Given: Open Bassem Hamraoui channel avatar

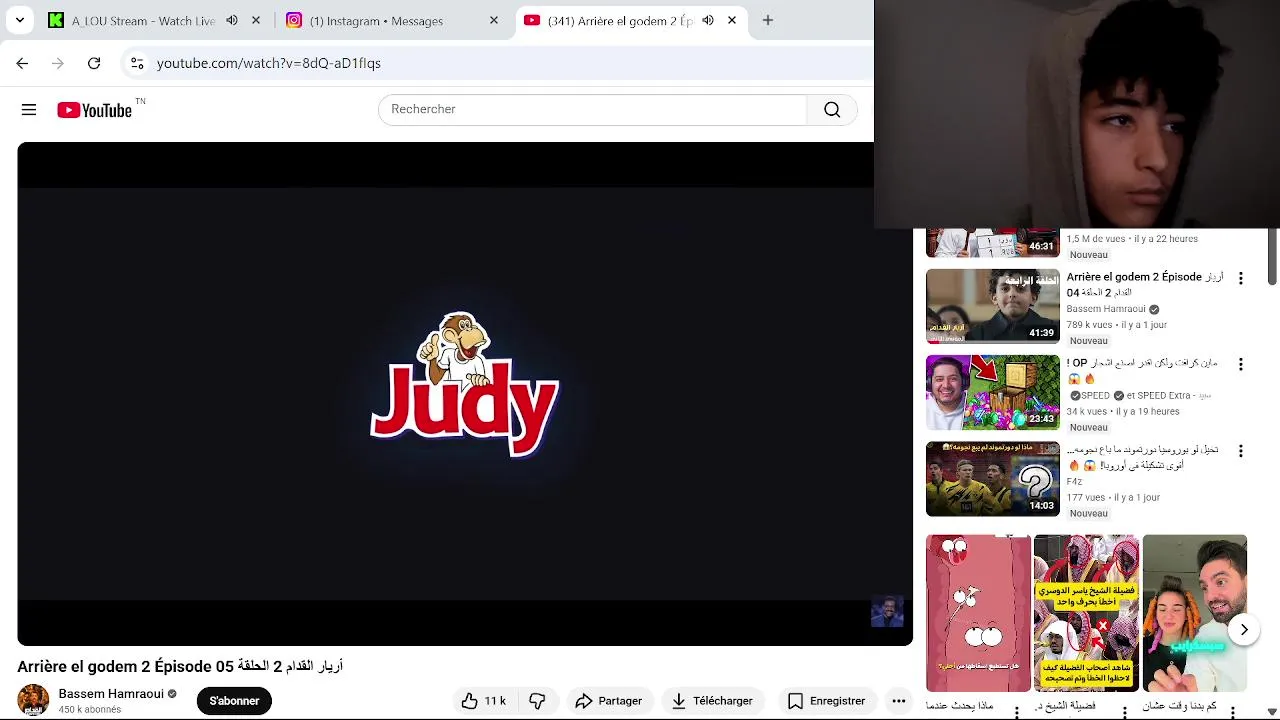Looking at the screenshot, I should tap(33, 700).
